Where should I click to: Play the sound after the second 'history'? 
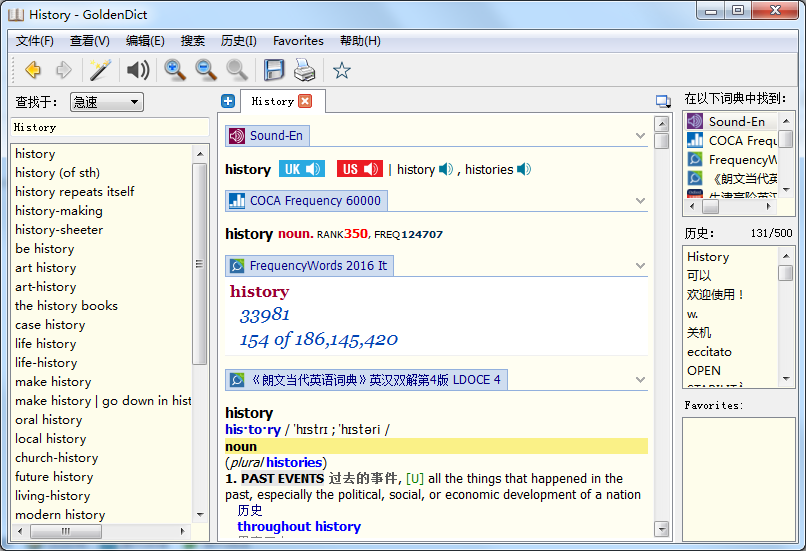point(446,169)
